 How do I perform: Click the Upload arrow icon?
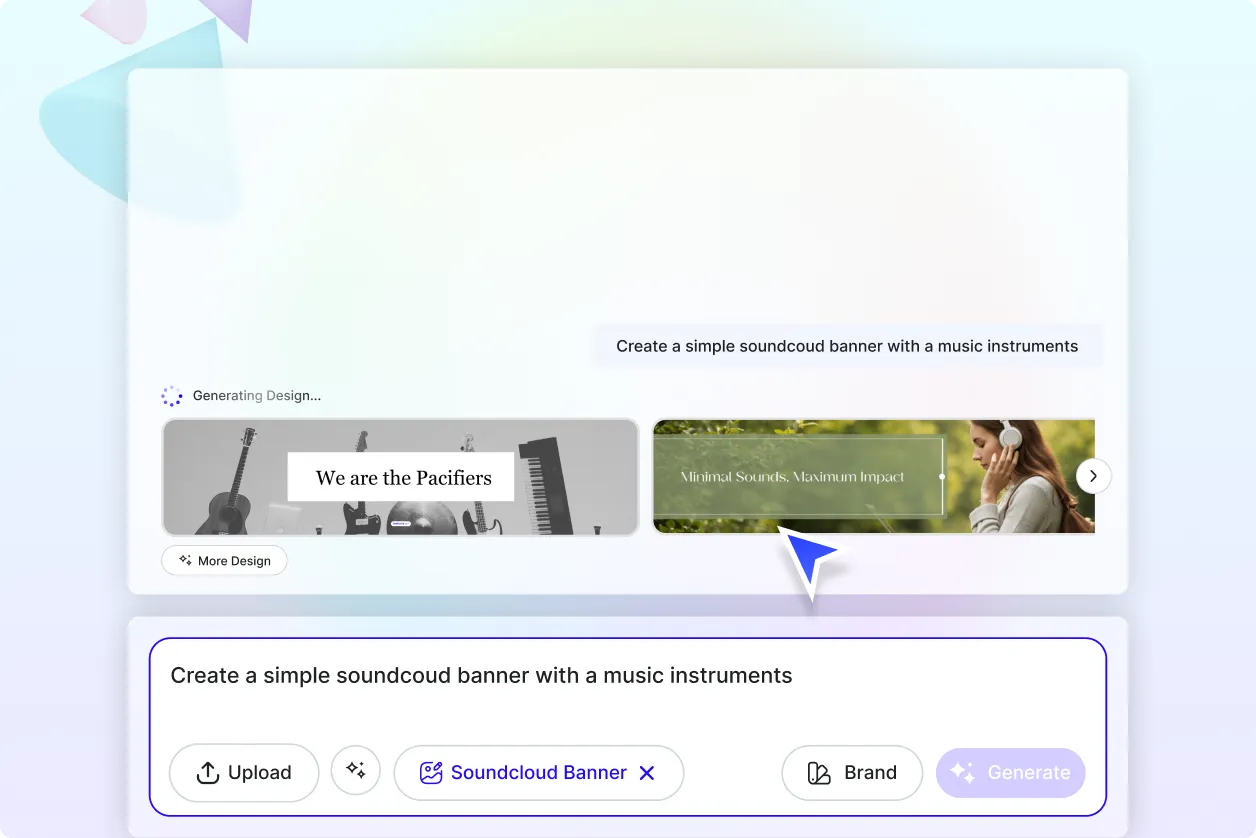(x=207, y=773)
